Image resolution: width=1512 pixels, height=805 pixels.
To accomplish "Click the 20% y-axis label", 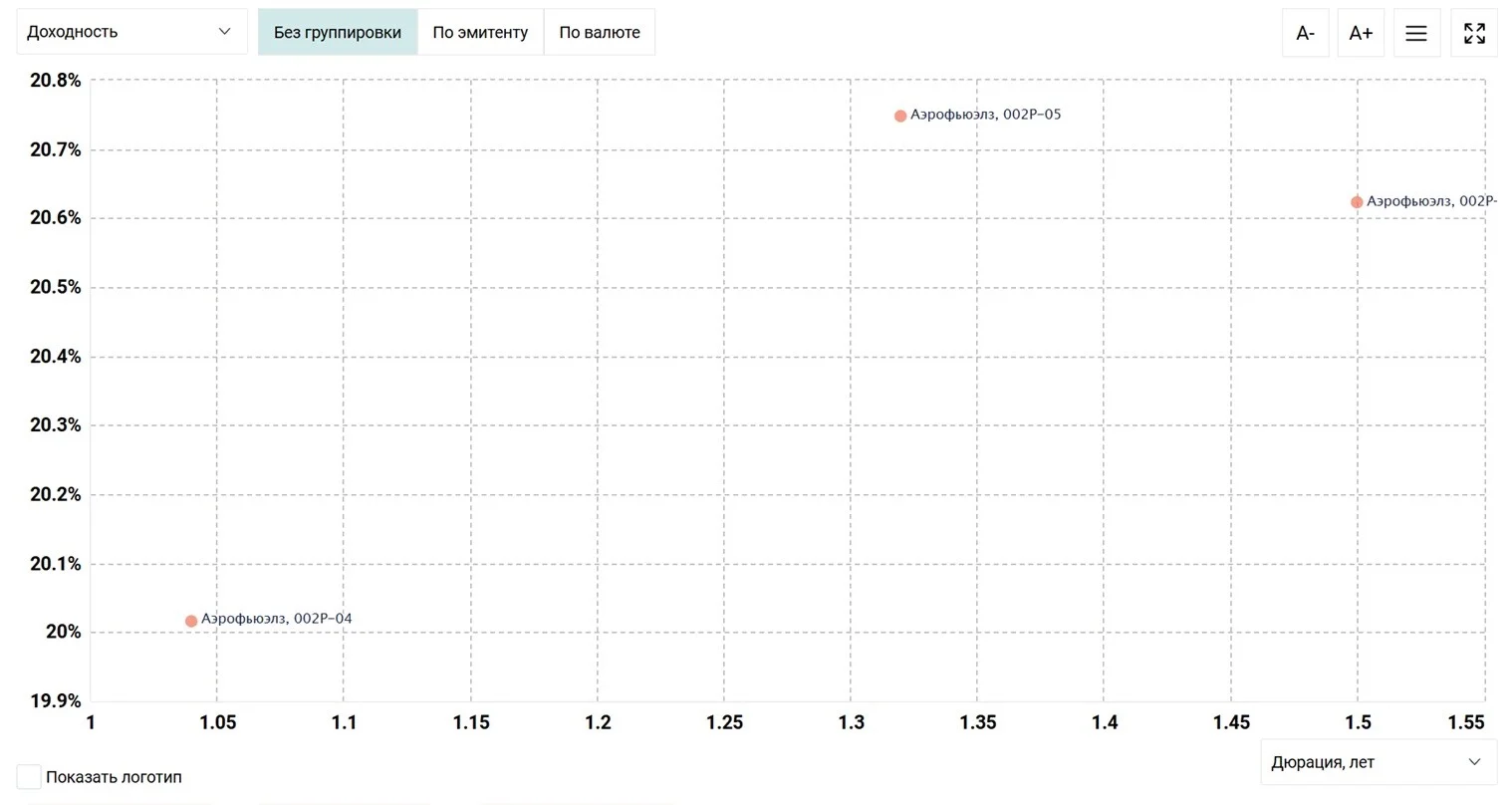I will click(x=64, y=632).
